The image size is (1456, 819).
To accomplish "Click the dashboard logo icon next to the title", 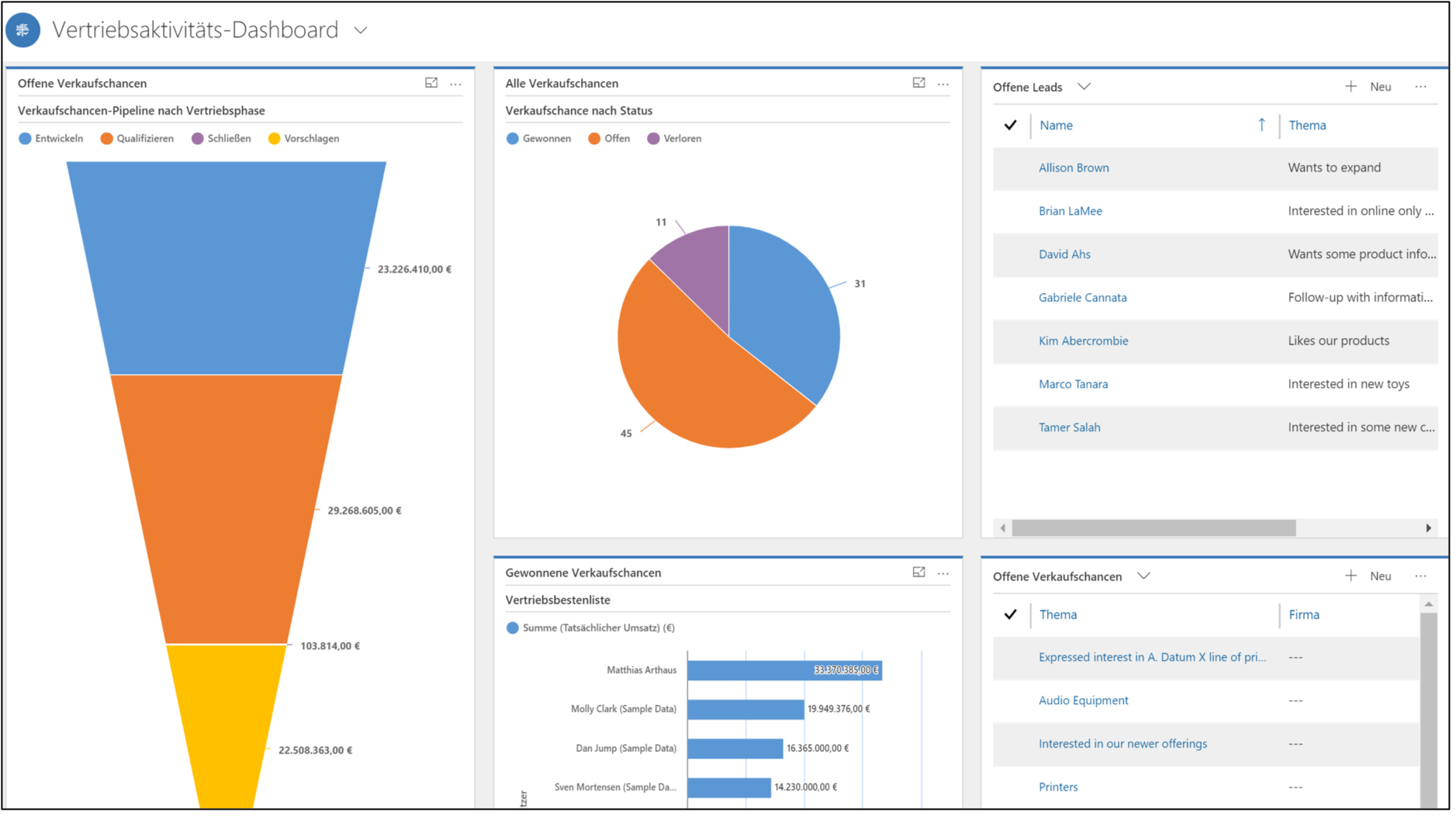I will click(x=23, y=30).
